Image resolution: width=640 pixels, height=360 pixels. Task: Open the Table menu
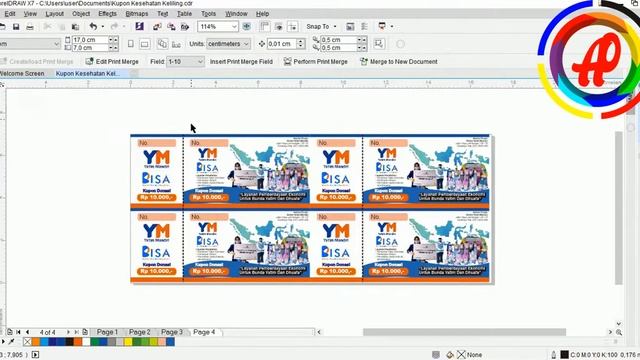(x=184, y=13)
